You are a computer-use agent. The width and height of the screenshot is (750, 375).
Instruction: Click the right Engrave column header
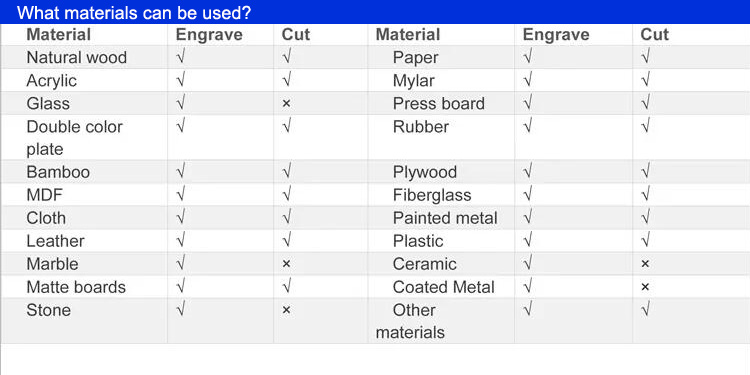tap(556, 34)
